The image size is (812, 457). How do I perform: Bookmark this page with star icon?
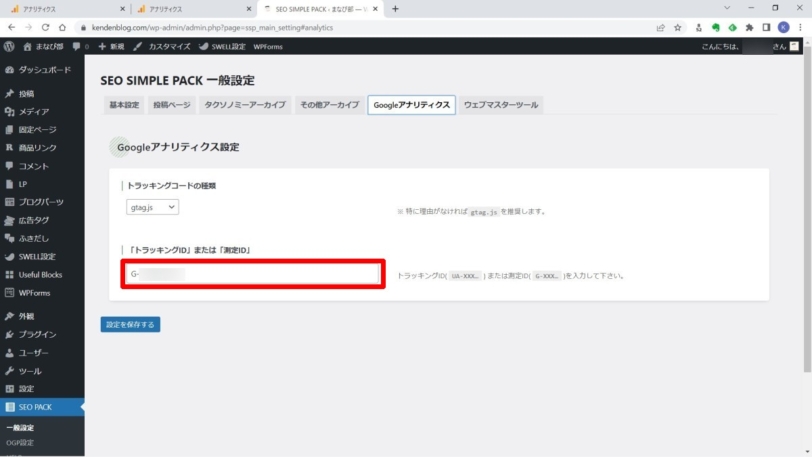(x=677, y=27)
